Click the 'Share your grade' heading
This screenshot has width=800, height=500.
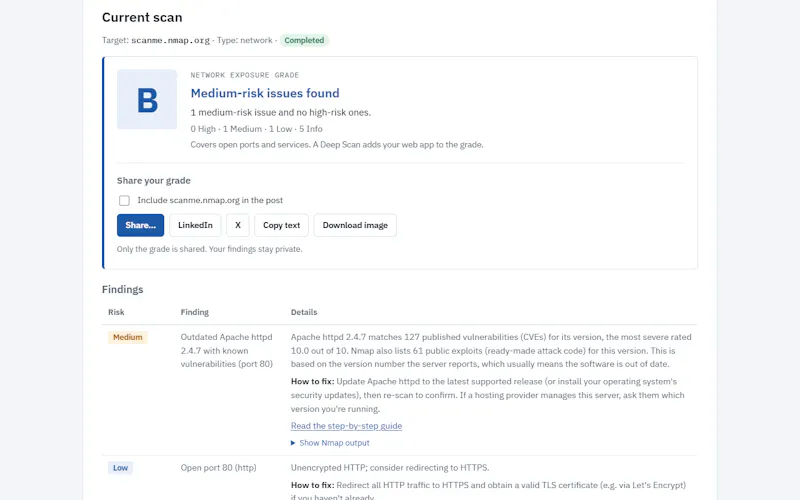(x=154, y=181)
